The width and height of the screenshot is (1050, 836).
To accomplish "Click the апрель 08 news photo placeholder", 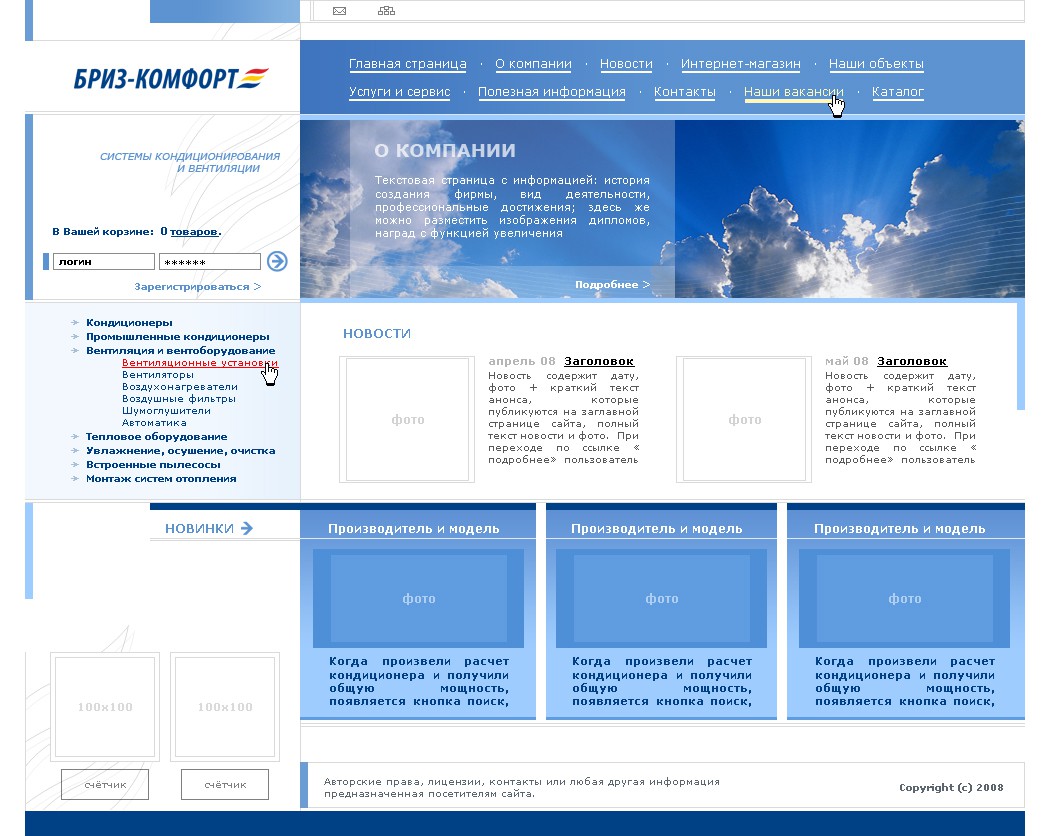I will 407,420.
